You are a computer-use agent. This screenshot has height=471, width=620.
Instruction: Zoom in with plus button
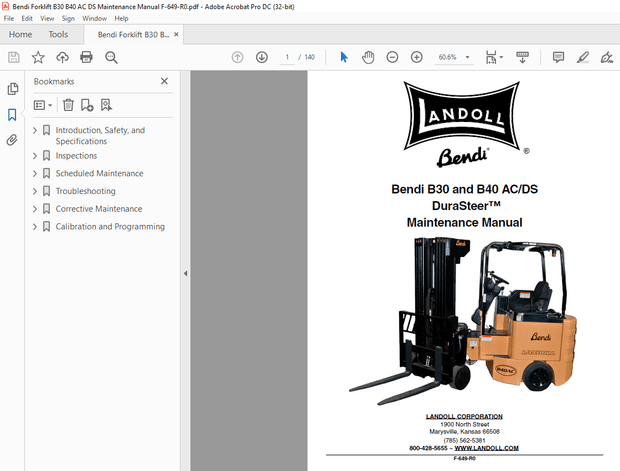coord(416,57)
